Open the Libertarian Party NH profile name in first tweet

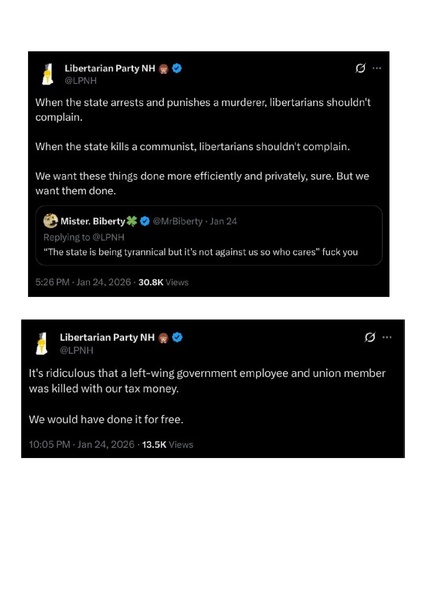[x=110, y=68]
